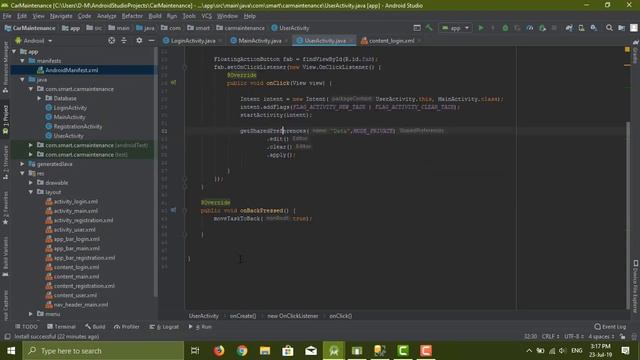This screenshot has height=360, width=640.
Task: Click the Project panel vertical scrollbar
Action: pos(156,171)
